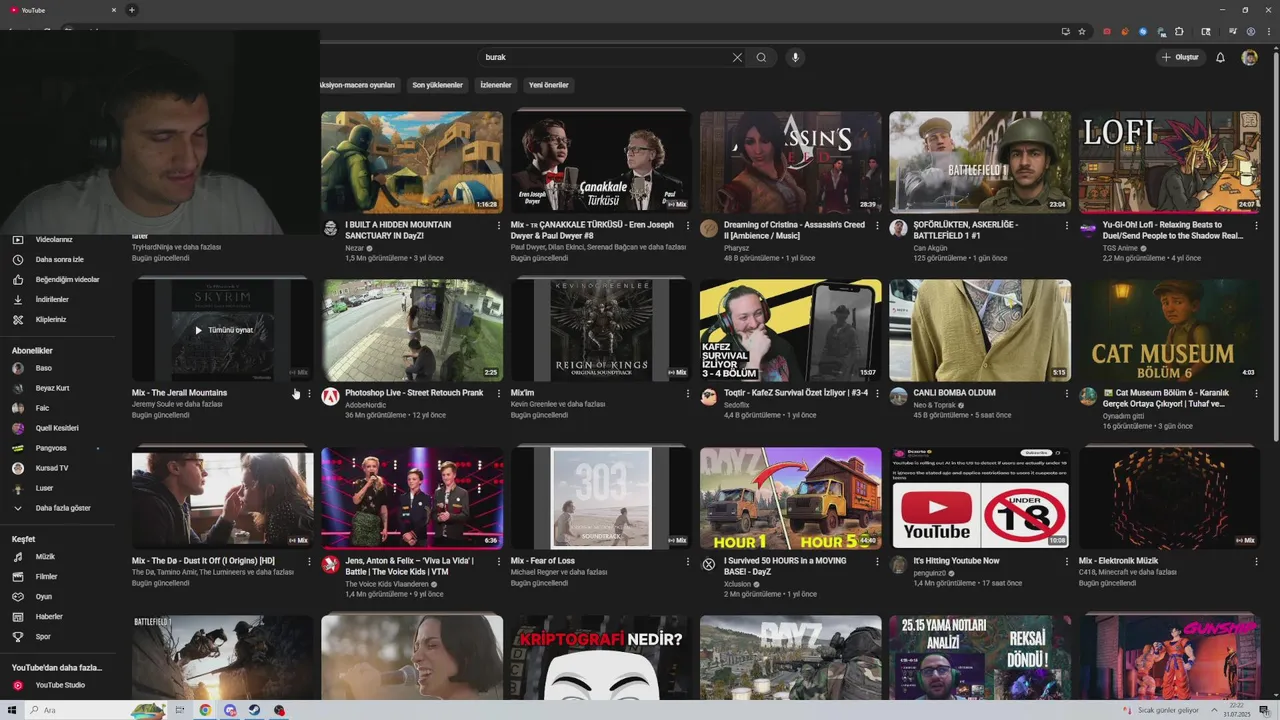Select 'Aksiyon-macera oyunları' filter chip
This screenshot has height=720, width=1280.
coord(358,85)
